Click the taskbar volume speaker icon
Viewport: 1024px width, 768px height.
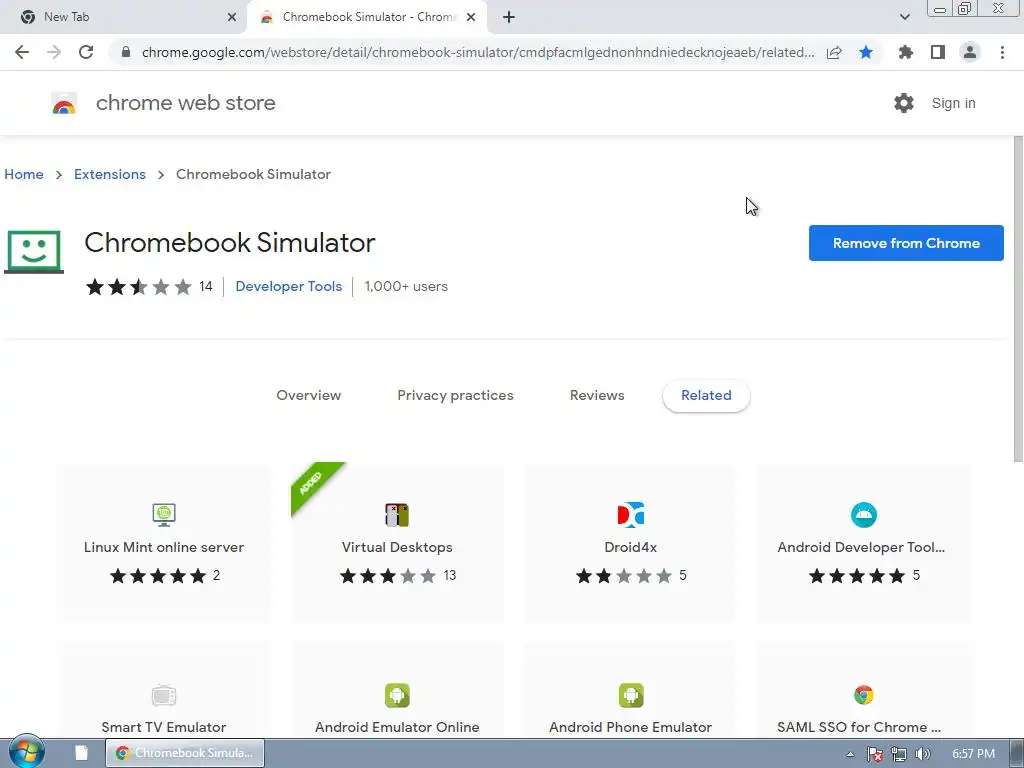923,754
